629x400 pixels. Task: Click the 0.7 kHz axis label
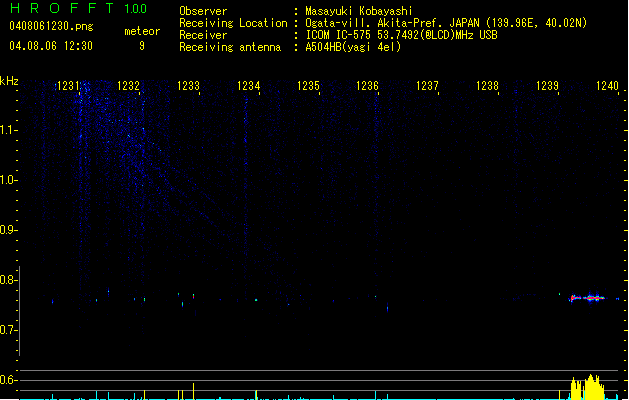pyautogui.click(x=8, y=330)
